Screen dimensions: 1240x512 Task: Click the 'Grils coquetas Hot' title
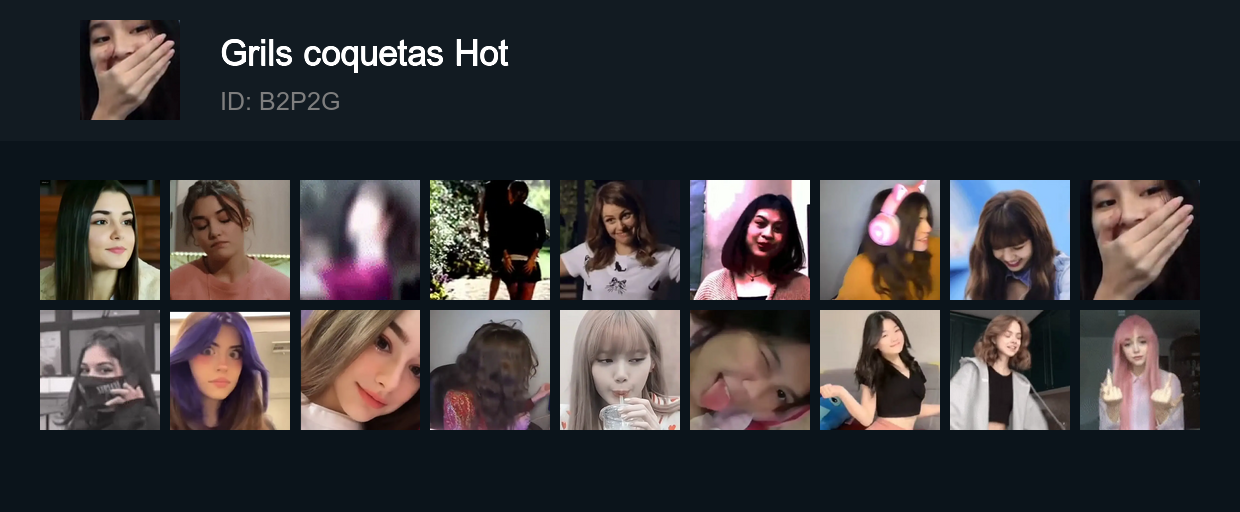[x=364, y=53]
